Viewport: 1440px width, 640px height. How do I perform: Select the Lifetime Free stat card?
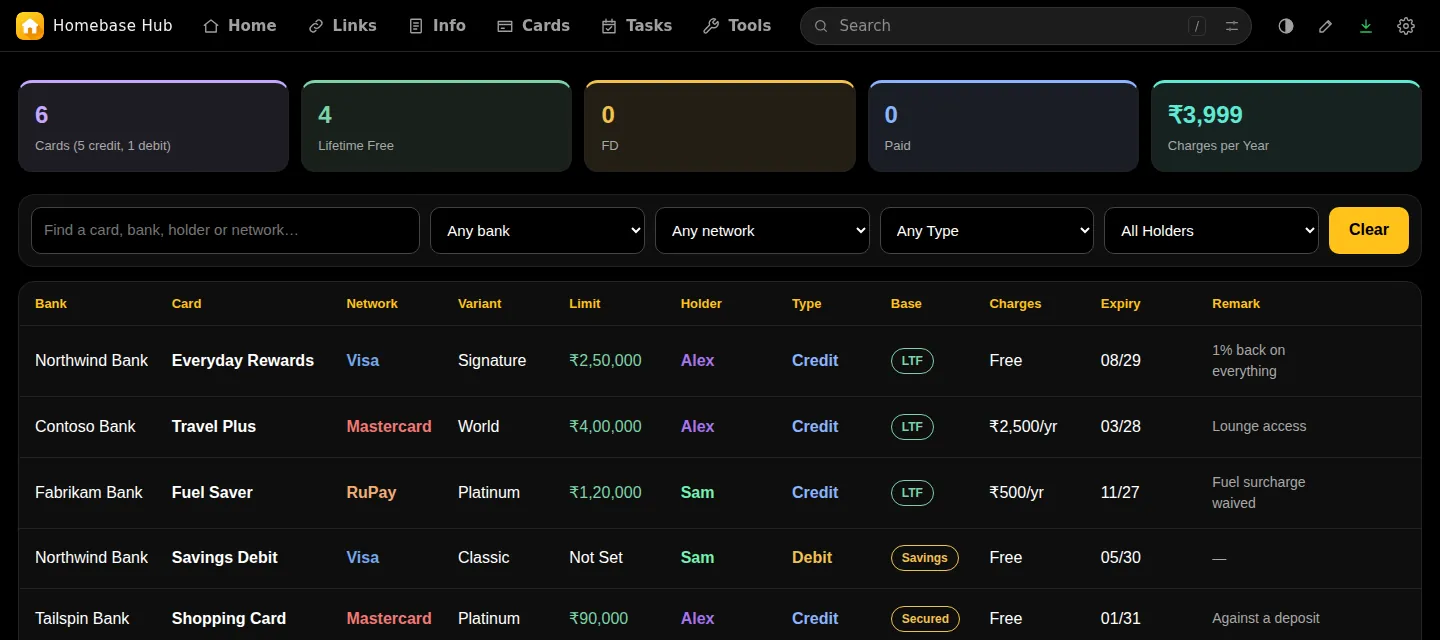[x=436, y=126]
